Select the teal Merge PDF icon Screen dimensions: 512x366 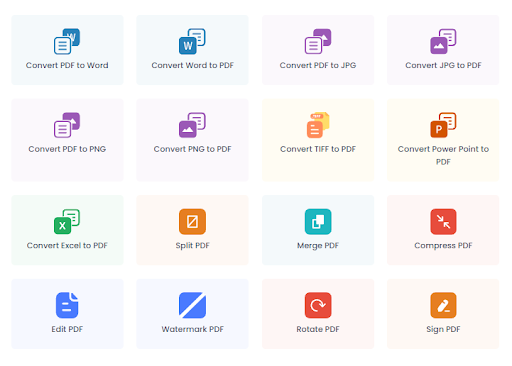pos(318,222)
